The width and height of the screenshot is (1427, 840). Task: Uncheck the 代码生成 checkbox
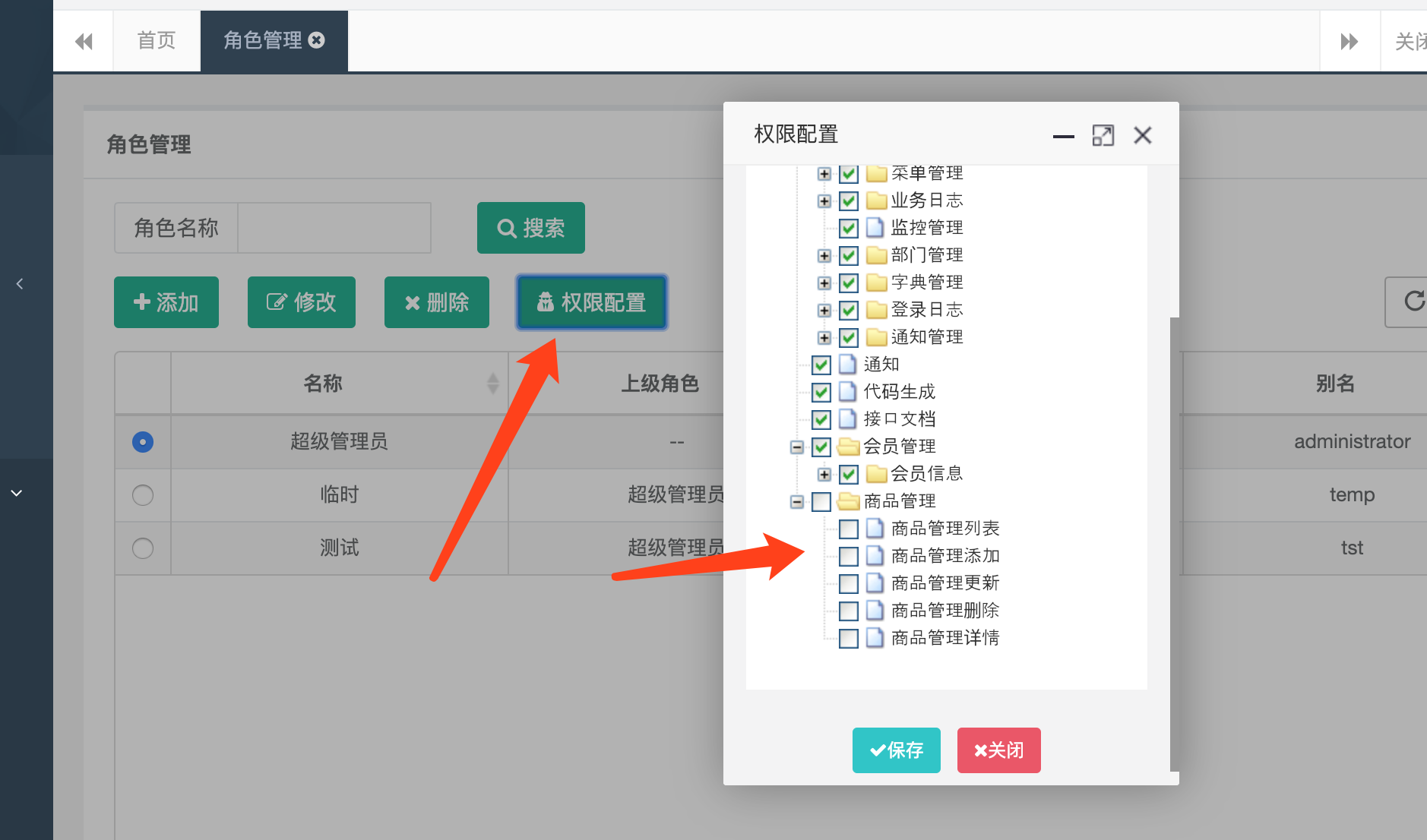821,392
